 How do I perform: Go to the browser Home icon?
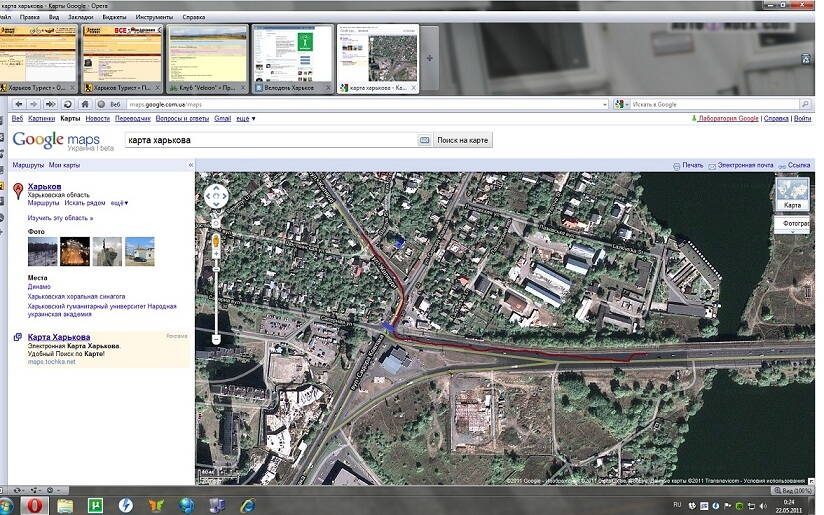[83, 104]
